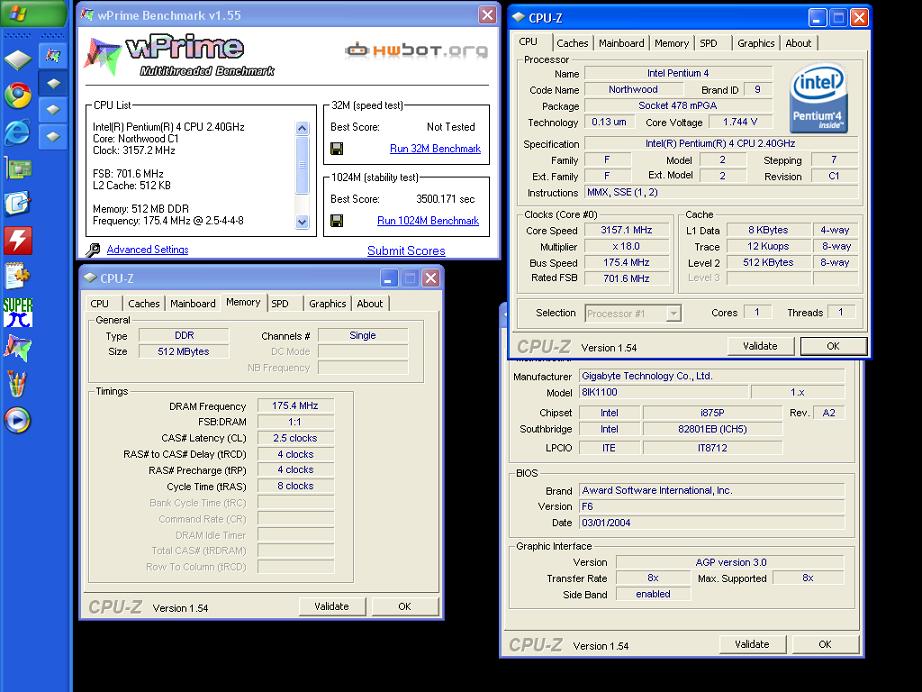
Task: Open Graphics tab in CPU-Z processor window
Action: [756, 43]
